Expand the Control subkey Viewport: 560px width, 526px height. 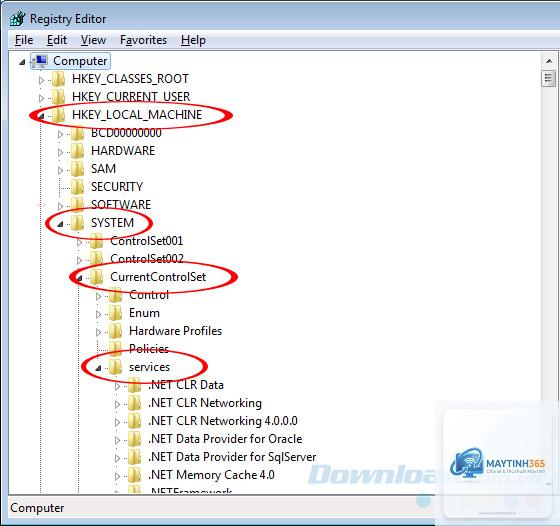[x=99, y=296]
